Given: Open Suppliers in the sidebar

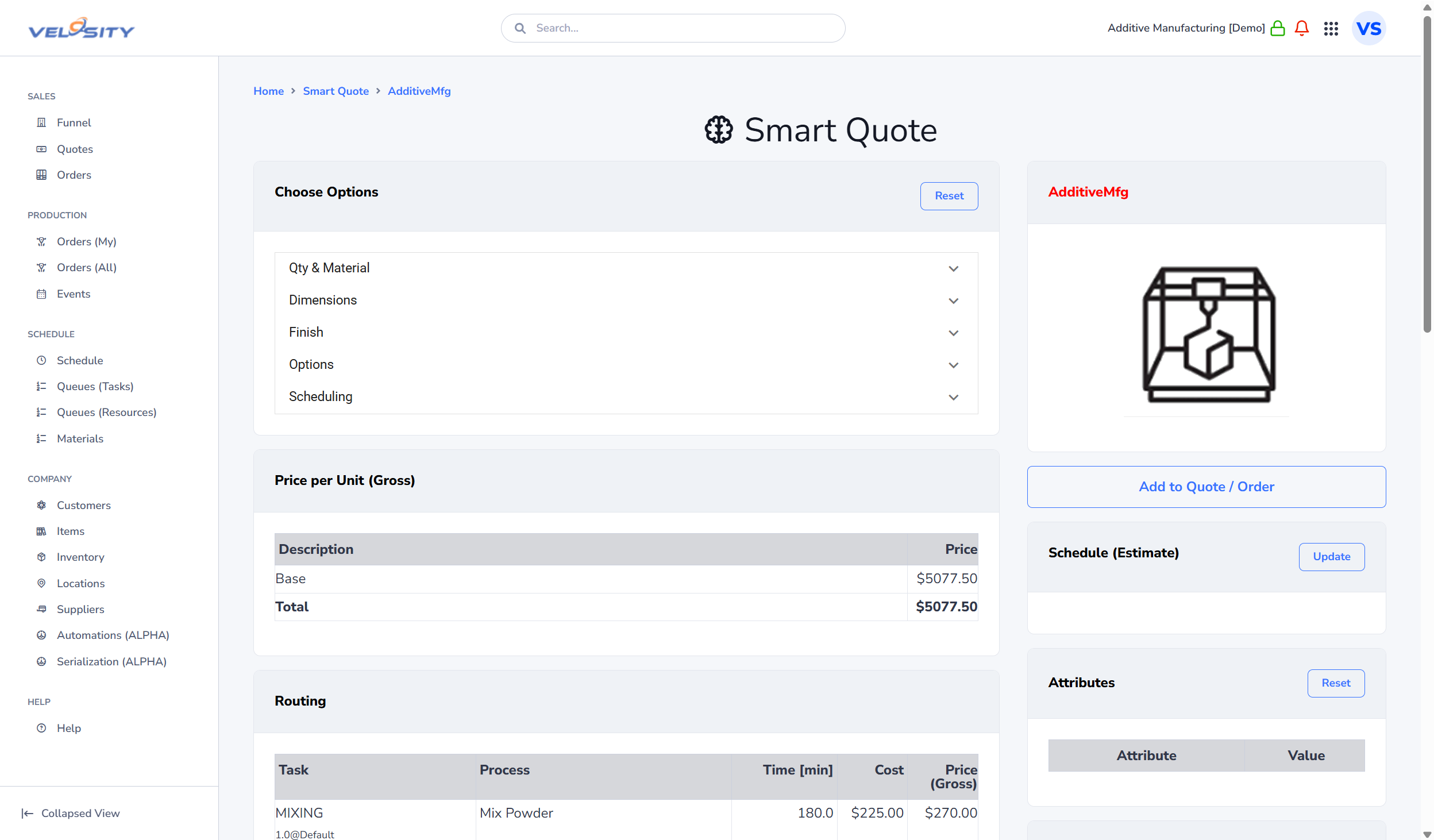Looking at the screenshot, I should click(80, 609).
